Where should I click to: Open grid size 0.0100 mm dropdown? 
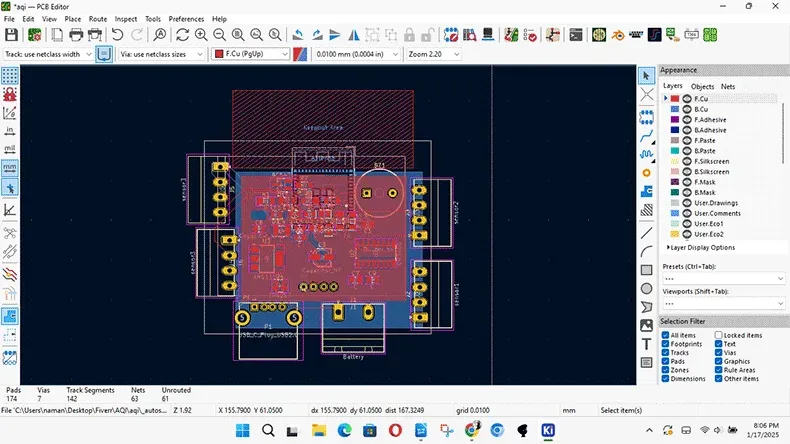tap(357, 54)
